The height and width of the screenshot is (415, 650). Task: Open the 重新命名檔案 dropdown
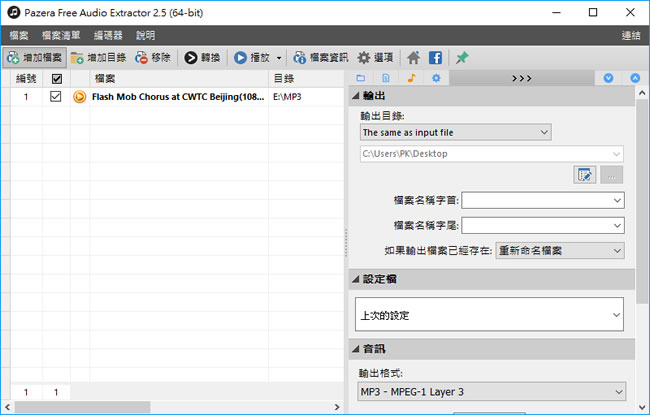click(x=560, y=251)
